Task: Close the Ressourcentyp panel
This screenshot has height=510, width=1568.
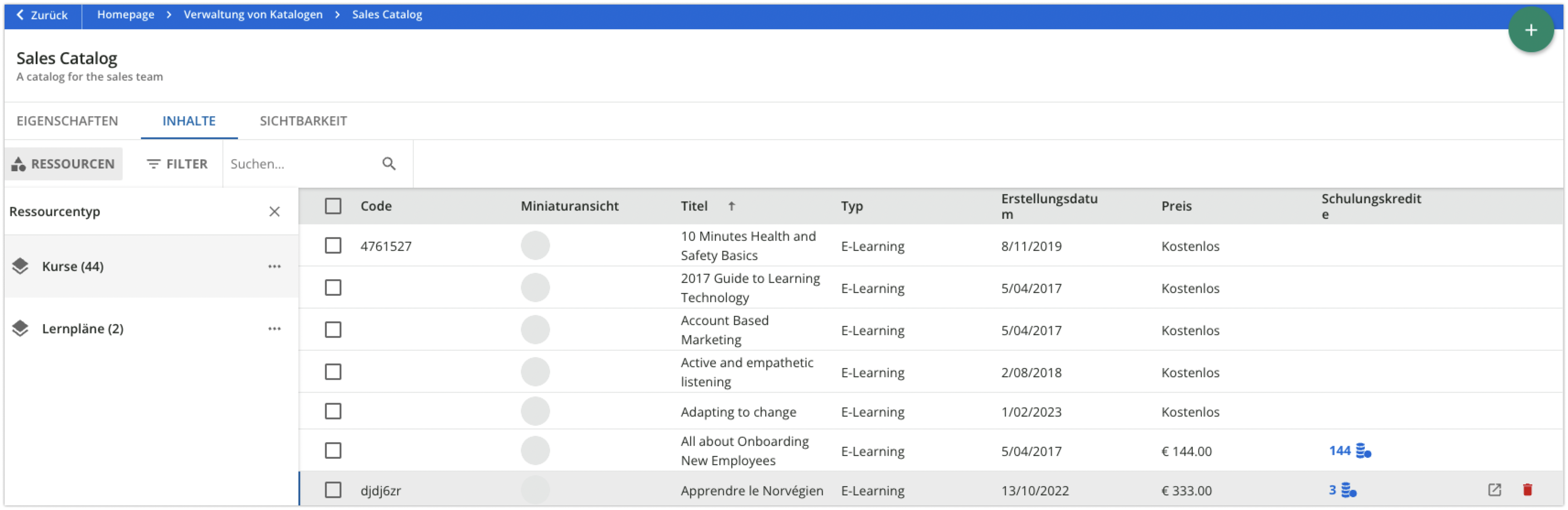Action: pos(275,211)
